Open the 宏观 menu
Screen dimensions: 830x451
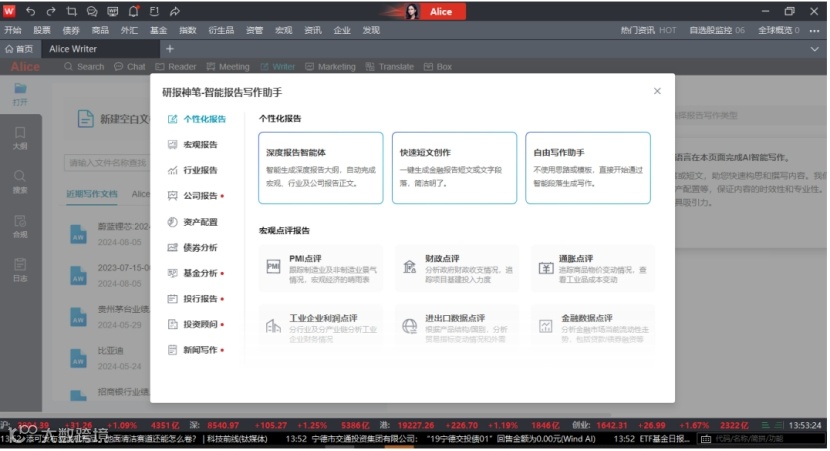pyautogui.click(x=283, y=30)
